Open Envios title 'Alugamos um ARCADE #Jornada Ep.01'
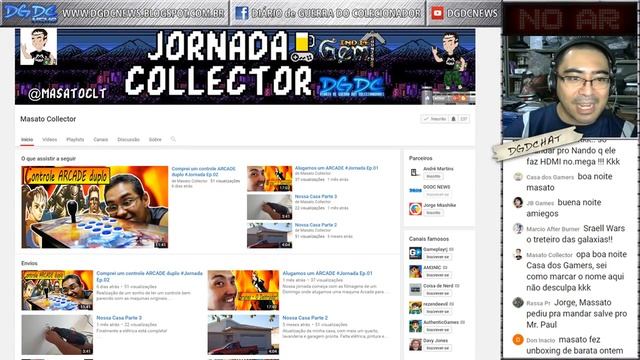This screenshot has width=640, height=360. 327,273
